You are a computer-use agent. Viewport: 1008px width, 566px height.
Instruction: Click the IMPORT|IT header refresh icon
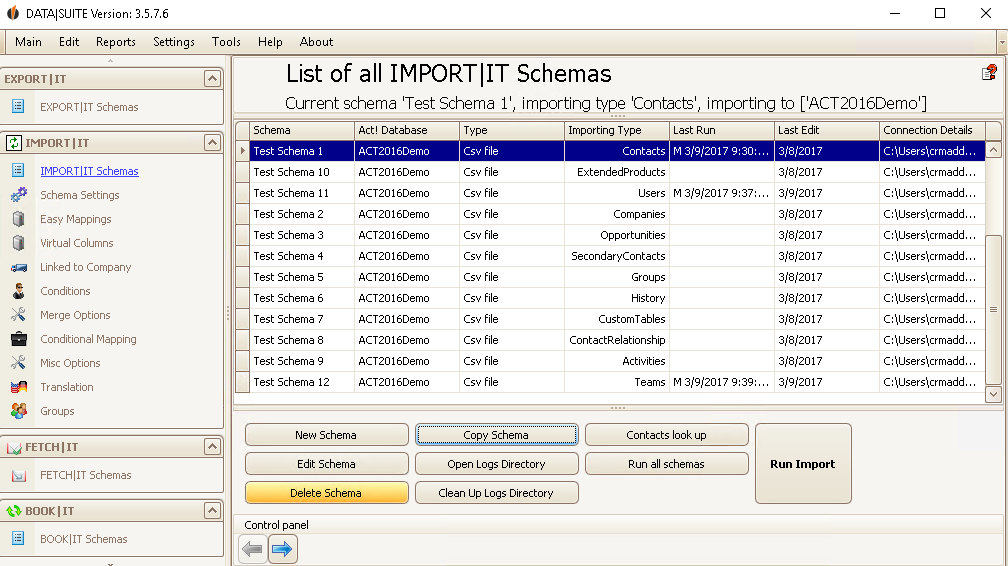tap(14, 143)
